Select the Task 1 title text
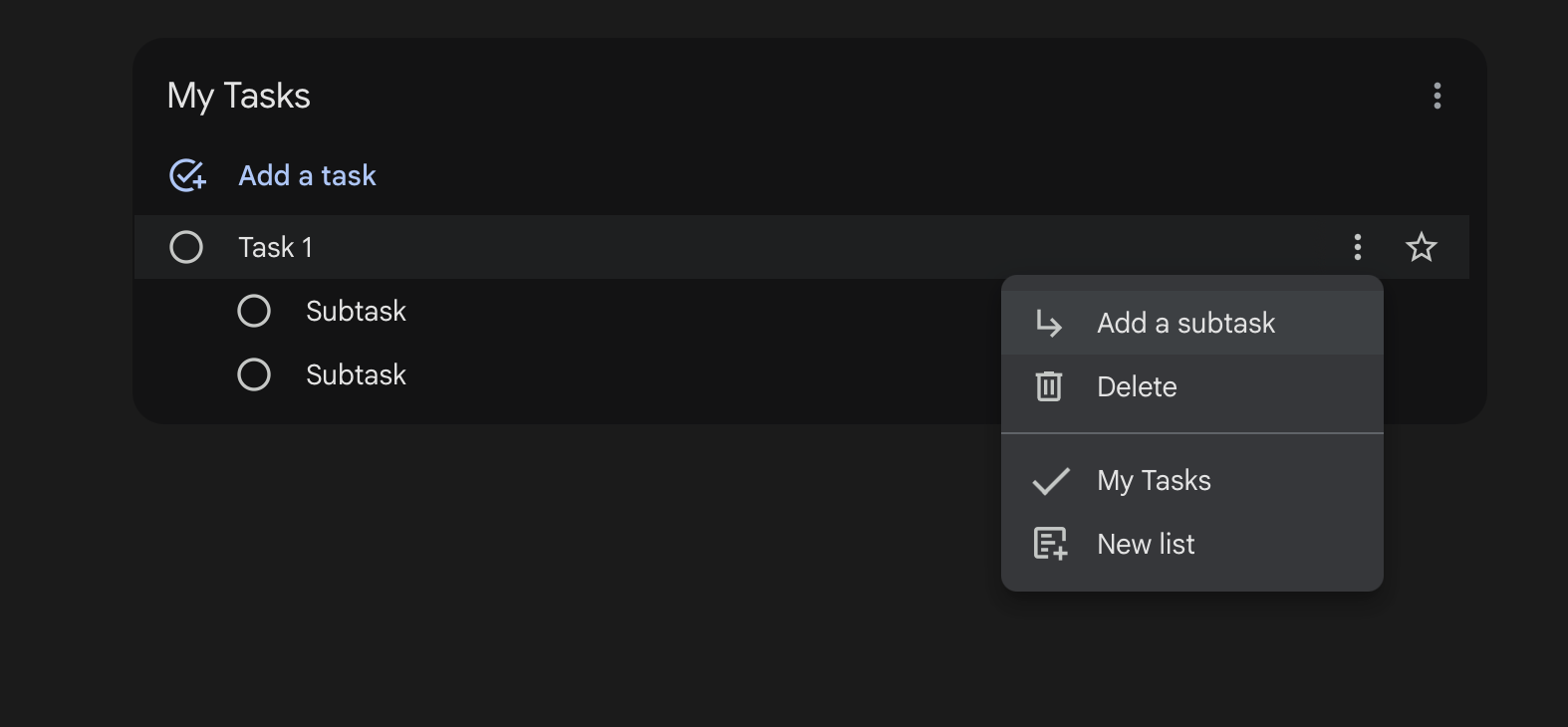This screenshot has height=727, width=1568. coord(275,247)
